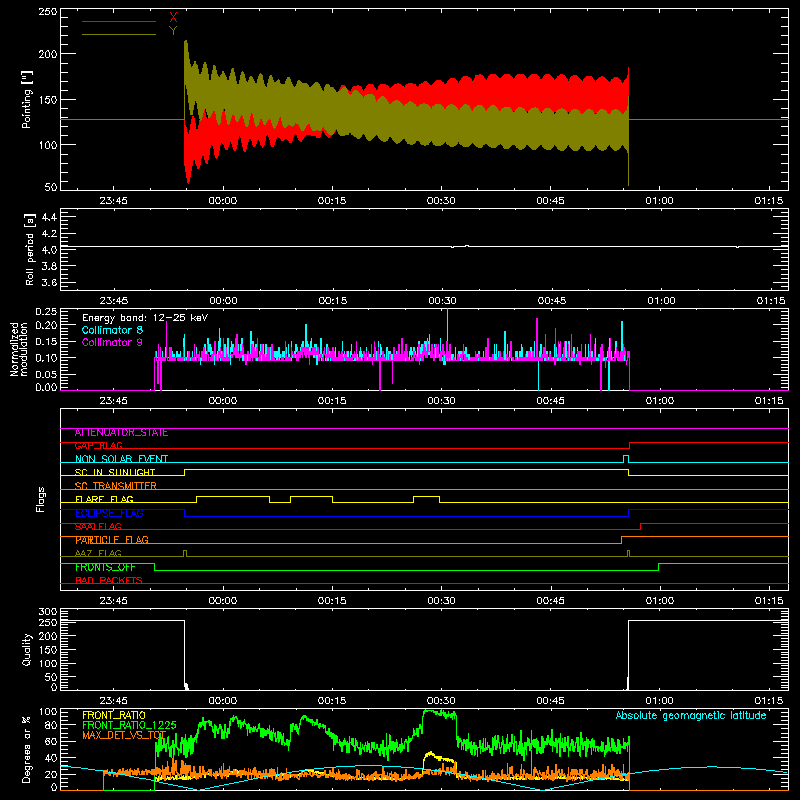Select the FRONTS_OFF flag label
The width and height of the screenshot is (800, 800).
coord(105,567)
